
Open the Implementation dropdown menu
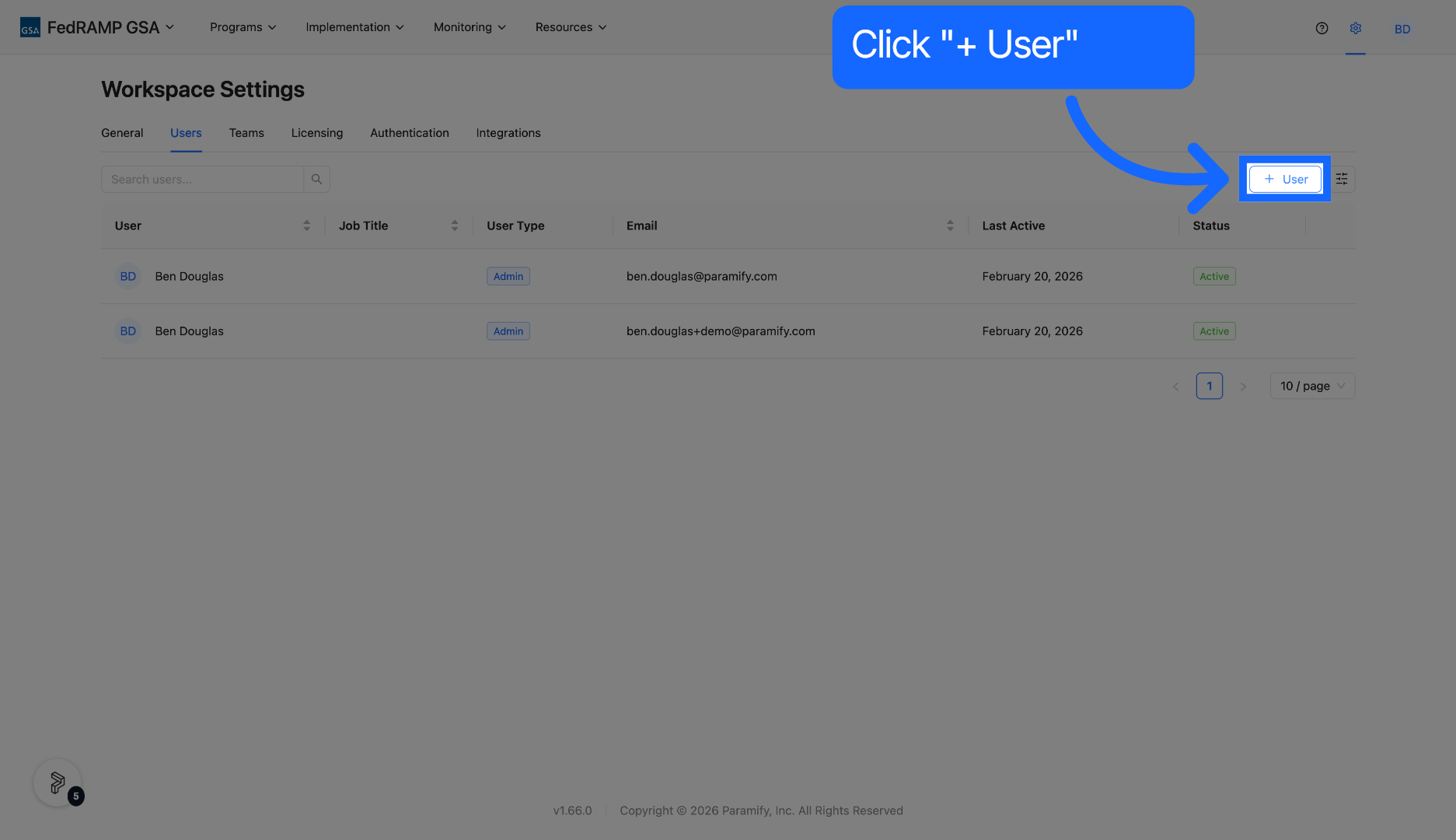tap(354, 27)
